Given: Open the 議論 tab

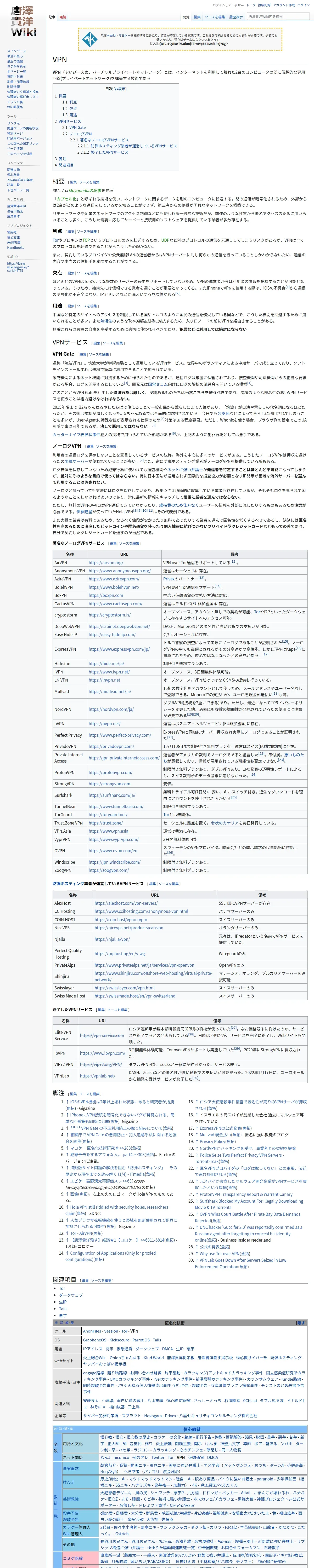Looking at the screenshot, I should [62, 17].
